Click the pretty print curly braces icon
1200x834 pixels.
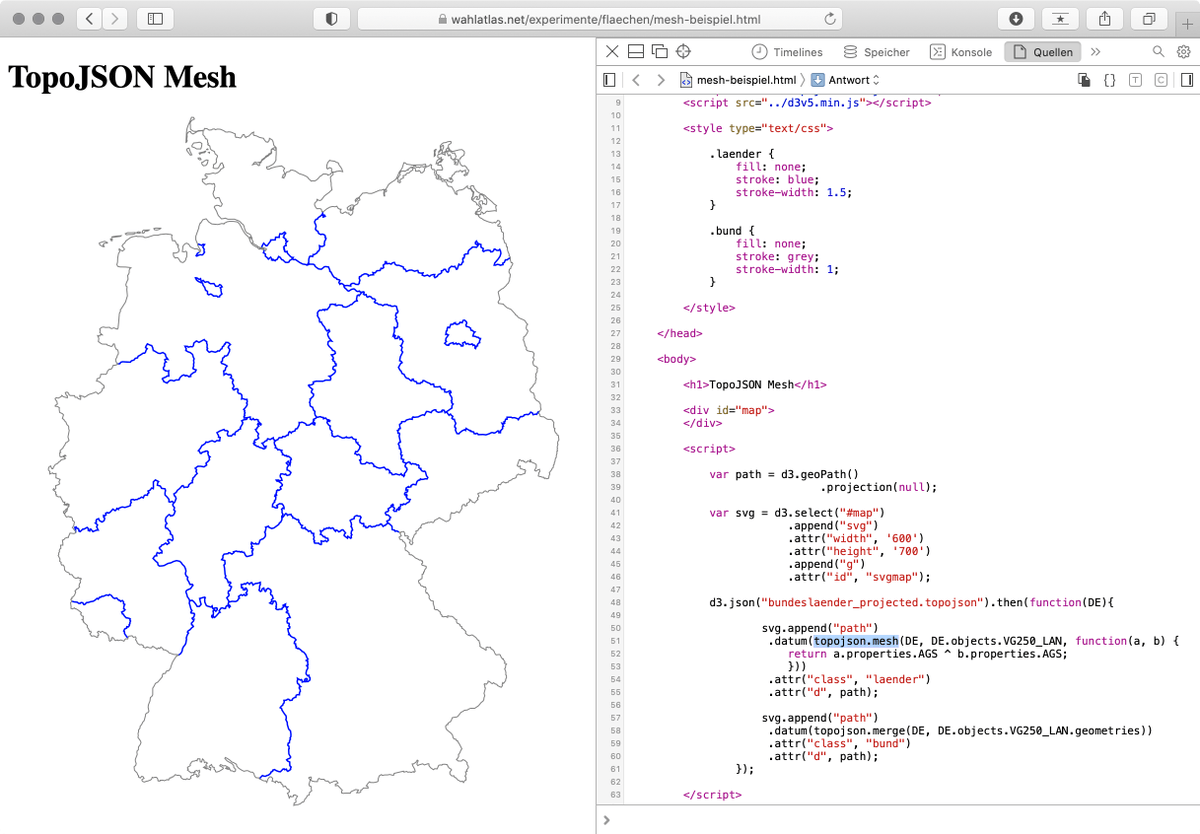1109,80
